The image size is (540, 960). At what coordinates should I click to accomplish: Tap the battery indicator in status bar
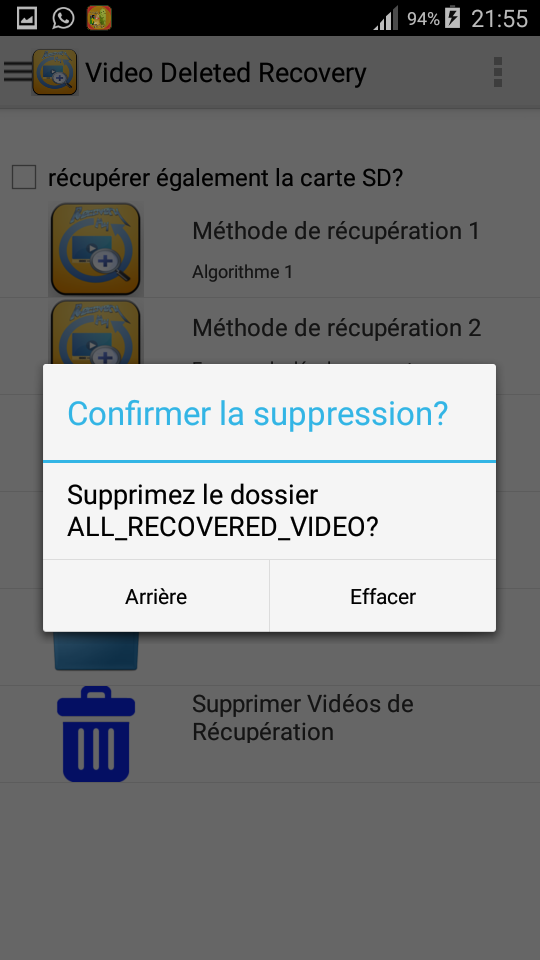pyautogui.click(x=452, y=18)
